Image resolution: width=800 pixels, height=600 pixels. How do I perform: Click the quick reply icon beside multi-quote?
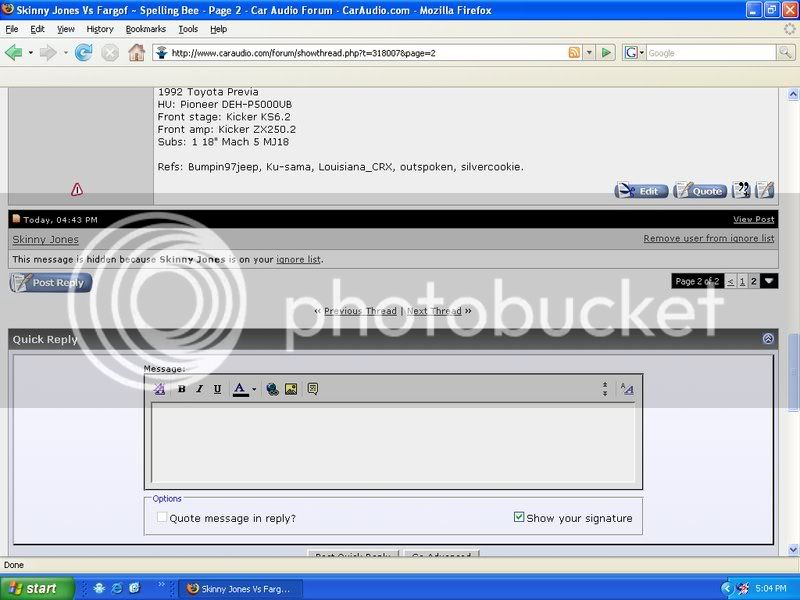click(765, 190)
